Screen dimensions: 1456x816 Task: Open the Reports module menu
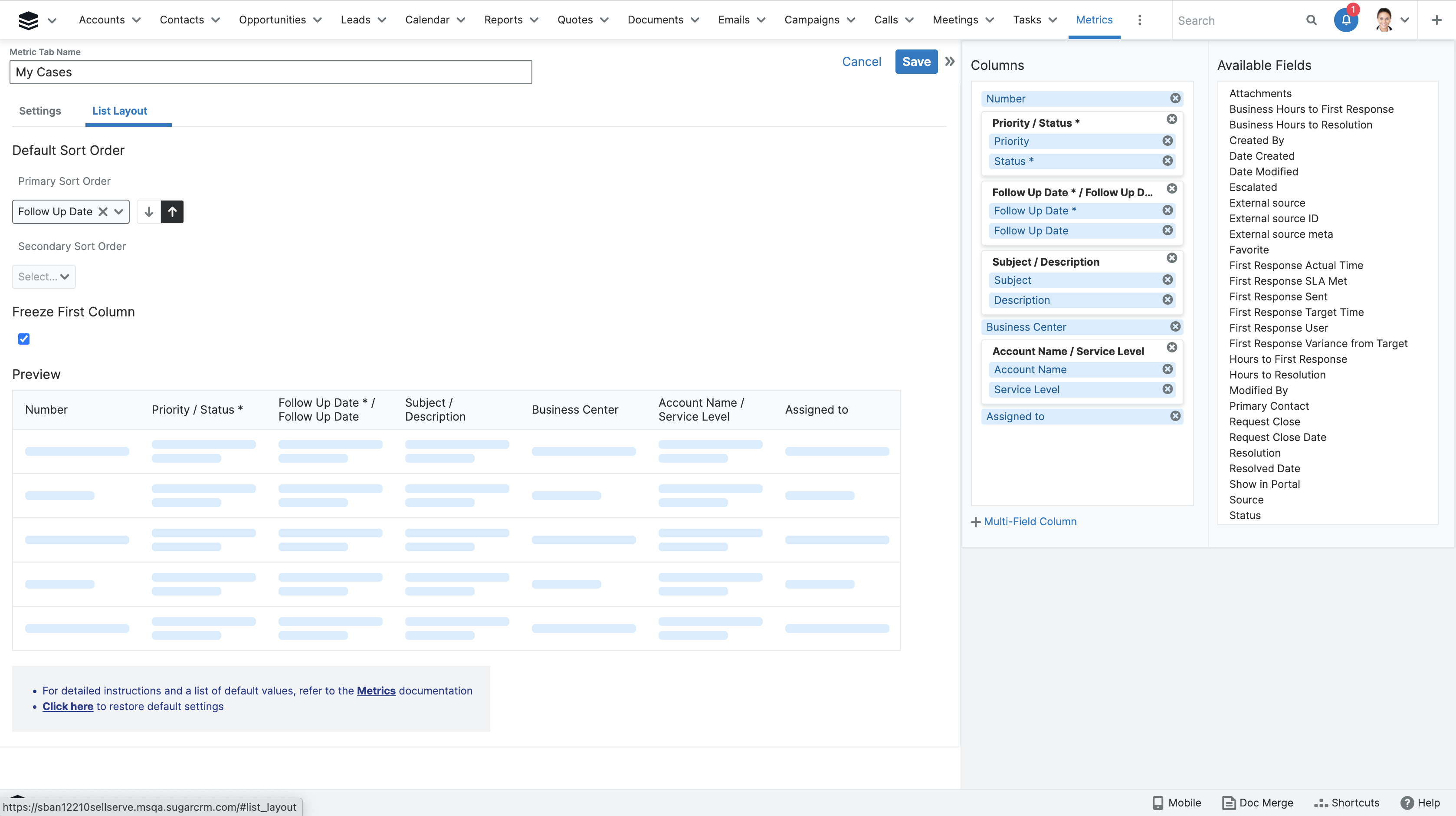click(503, 20)
